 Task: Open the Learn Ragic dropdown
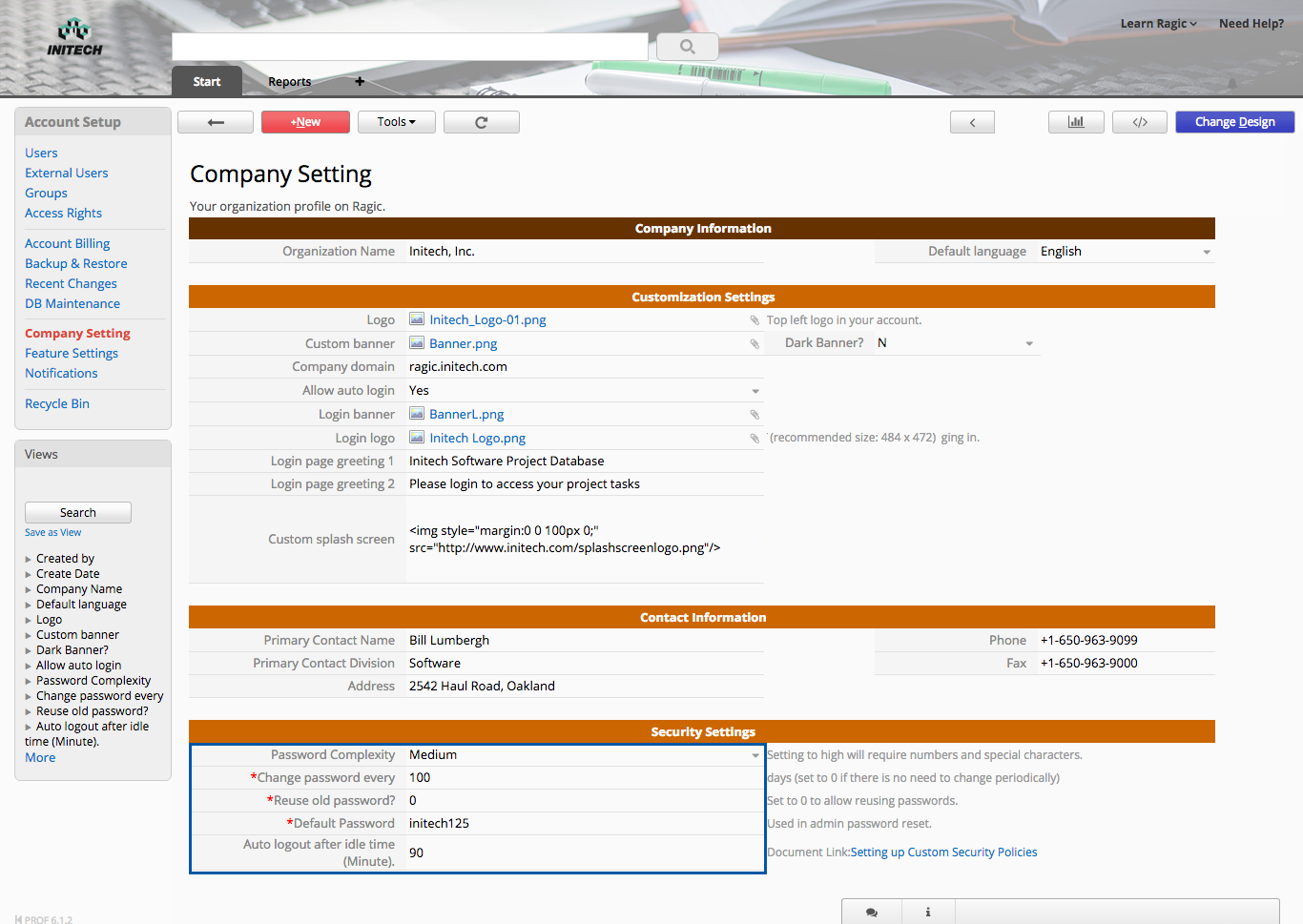(1158, 24)
